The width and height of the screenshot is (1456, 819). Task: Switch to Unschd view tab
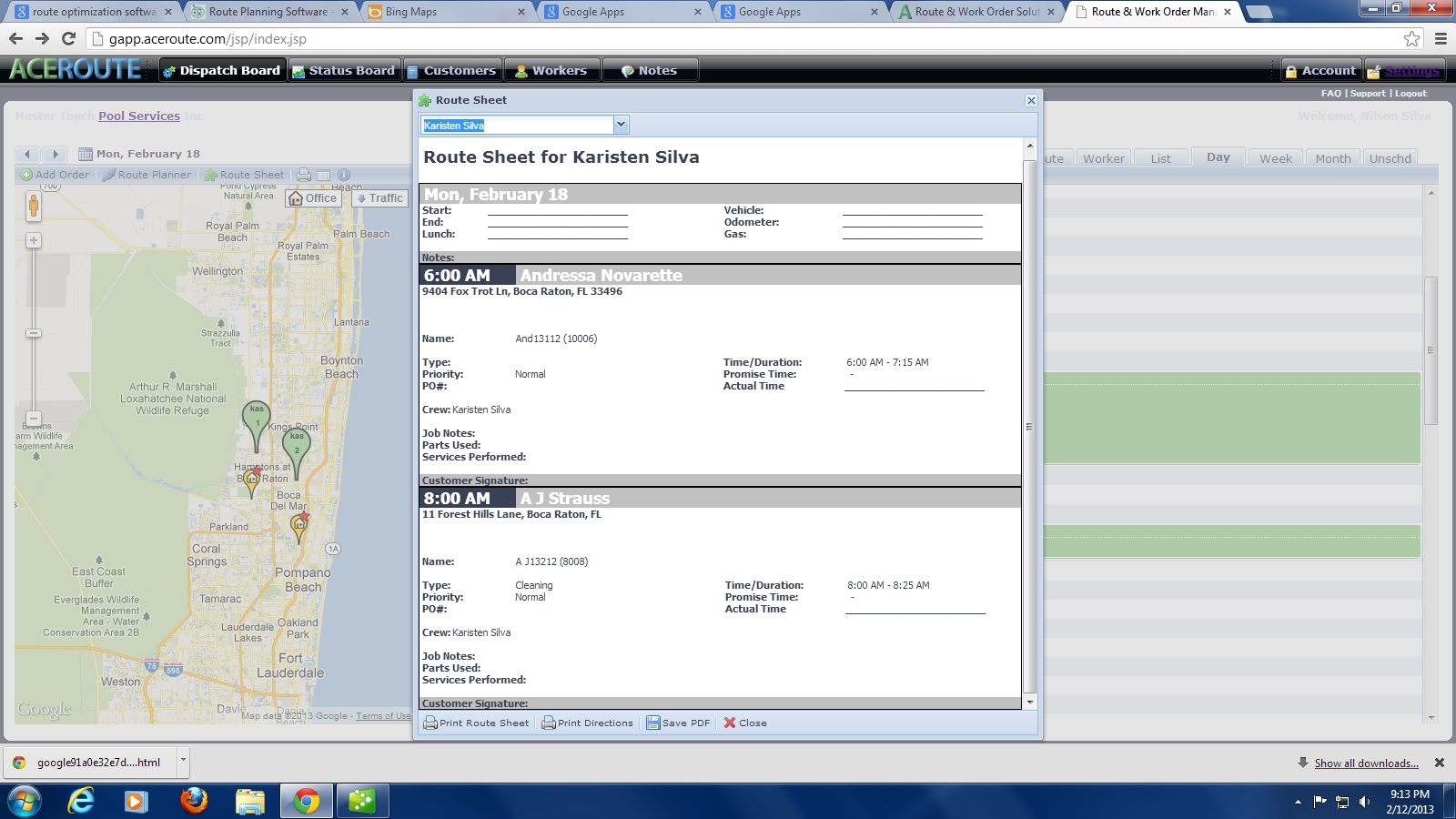(x=1390, y=158)
